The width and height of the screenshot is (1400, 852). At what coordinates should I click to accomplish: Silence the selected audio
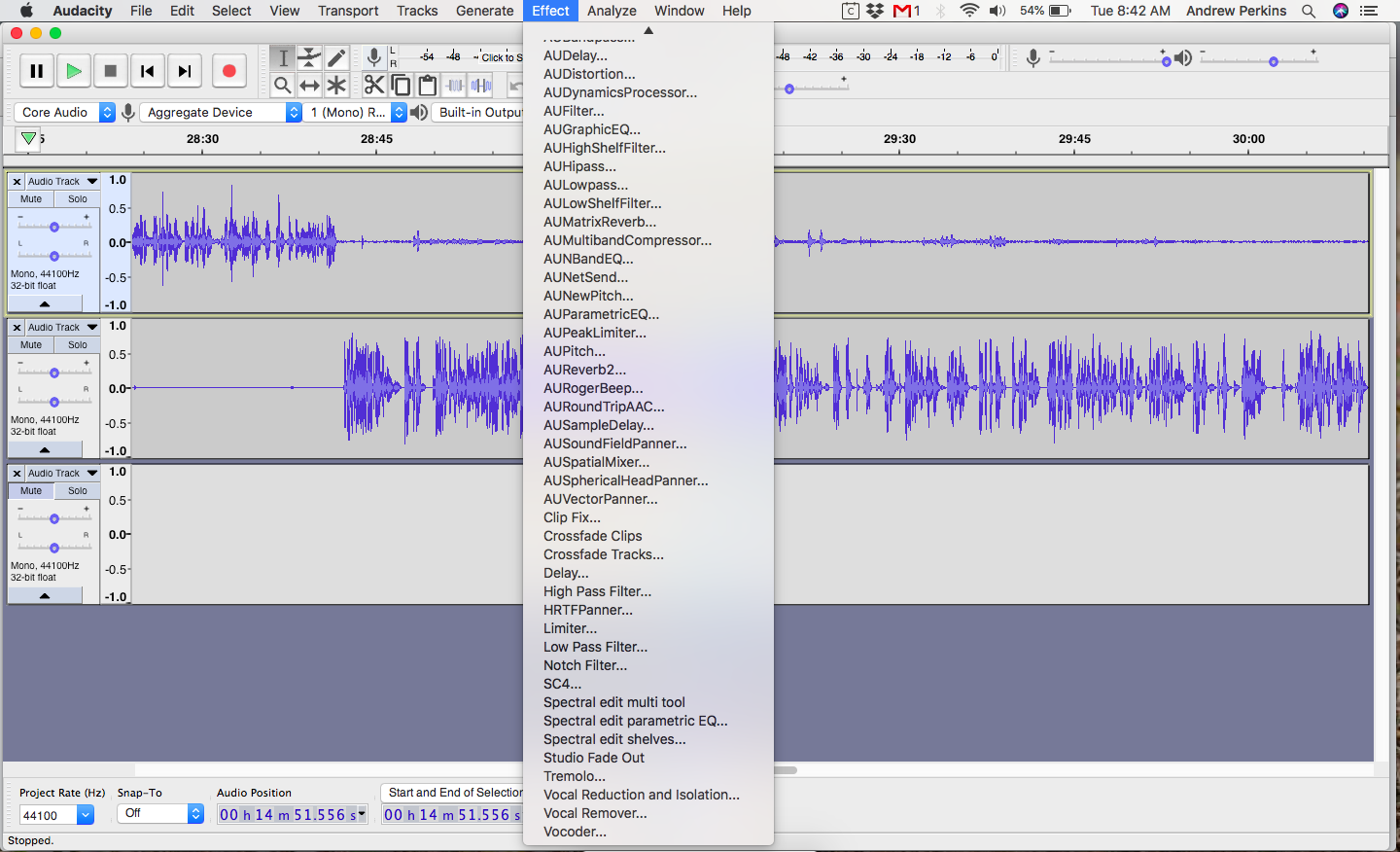click(479, 85)
